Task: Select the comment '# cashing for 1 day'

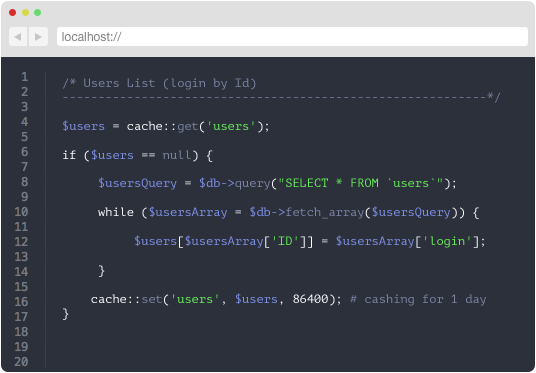Action: click(x=418, y=299)
